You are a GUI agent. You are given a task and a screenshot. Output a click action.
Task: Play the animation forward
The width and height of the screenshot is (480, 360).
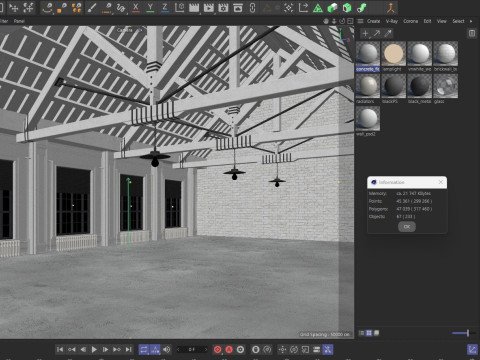tap(94, 349)
